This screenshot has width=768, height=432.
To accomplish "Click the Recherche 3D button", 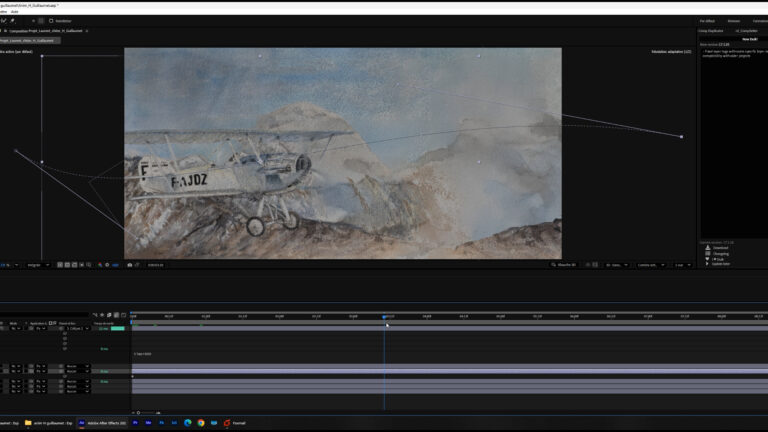I will 564,265.
